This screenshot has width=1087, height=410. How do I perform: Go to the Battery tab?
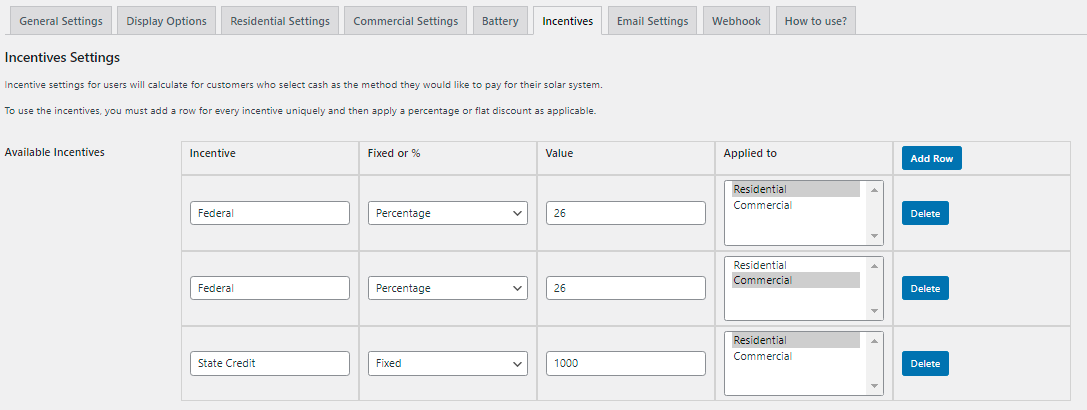click(499, 21)
